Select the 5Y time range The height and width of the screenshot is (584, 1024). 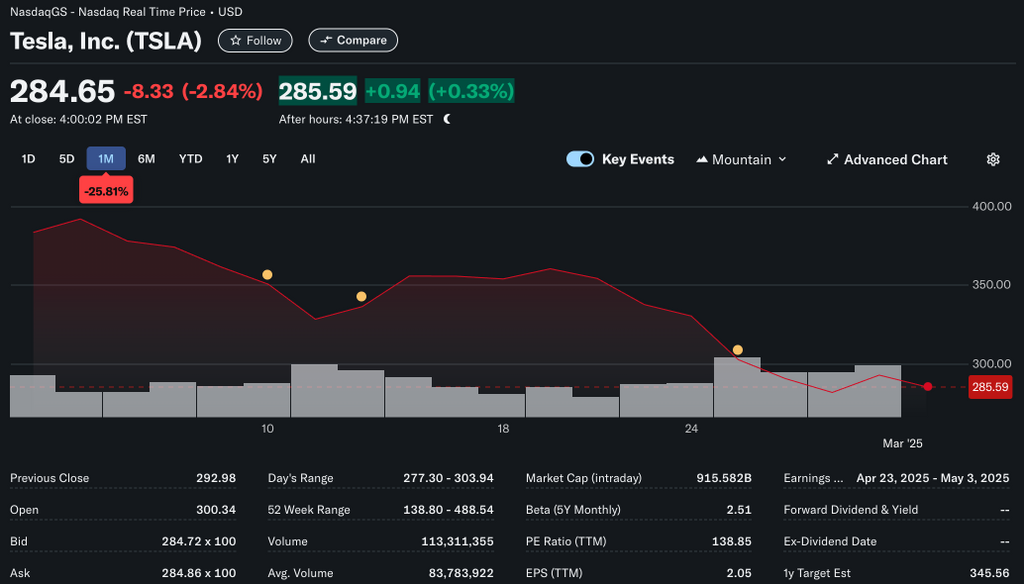[269, 159]
